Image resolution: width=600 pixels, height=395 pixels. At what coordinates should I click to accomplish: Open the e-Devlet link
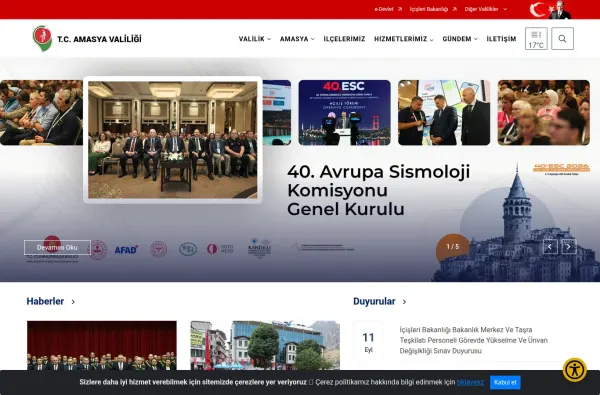[x=384, y=9]
